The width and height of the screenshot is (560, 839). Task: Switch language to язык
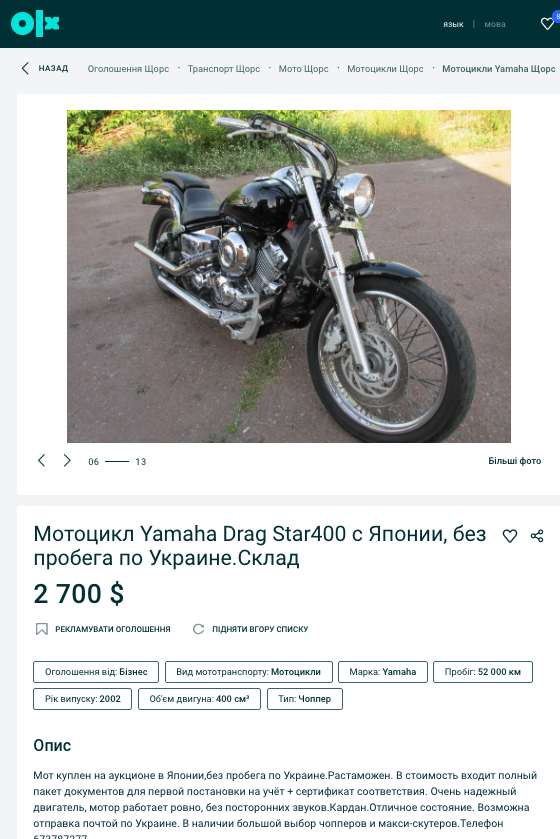pyautogui.click(x=453, y=25)
